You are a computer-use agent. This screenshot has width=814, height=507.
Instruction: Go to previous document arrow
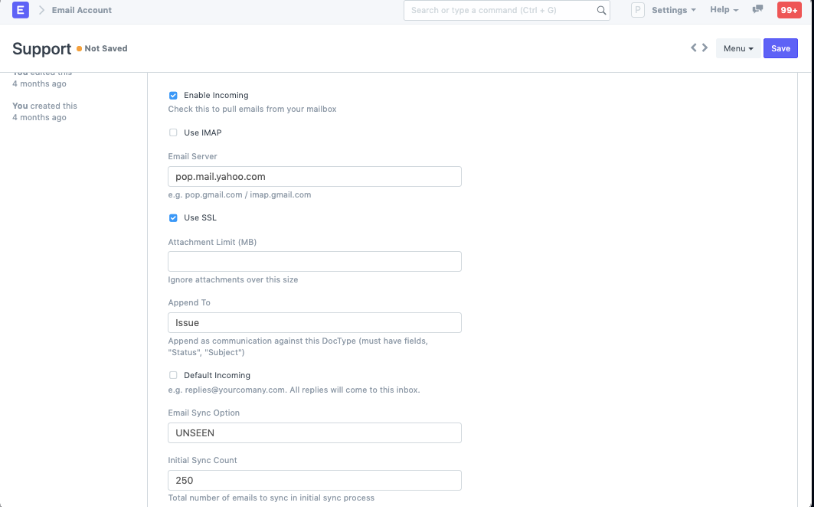[x=693, y=47]
